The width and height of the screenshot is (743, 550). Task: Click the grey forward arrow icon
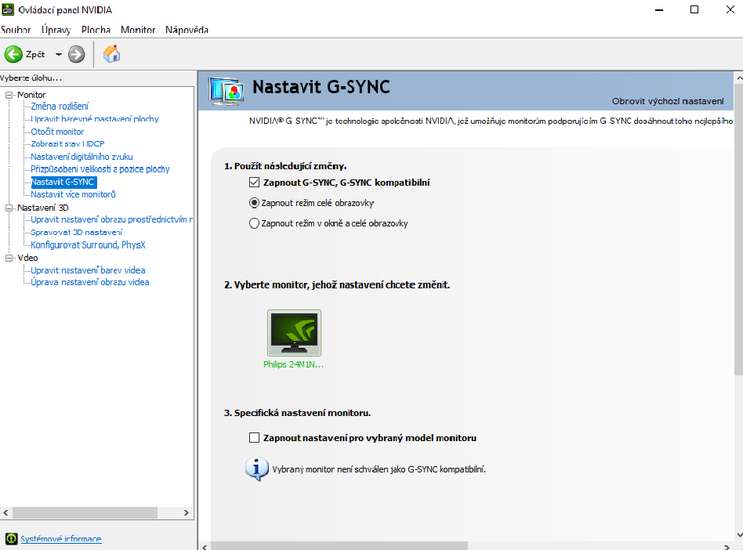[x=76, y=54]
